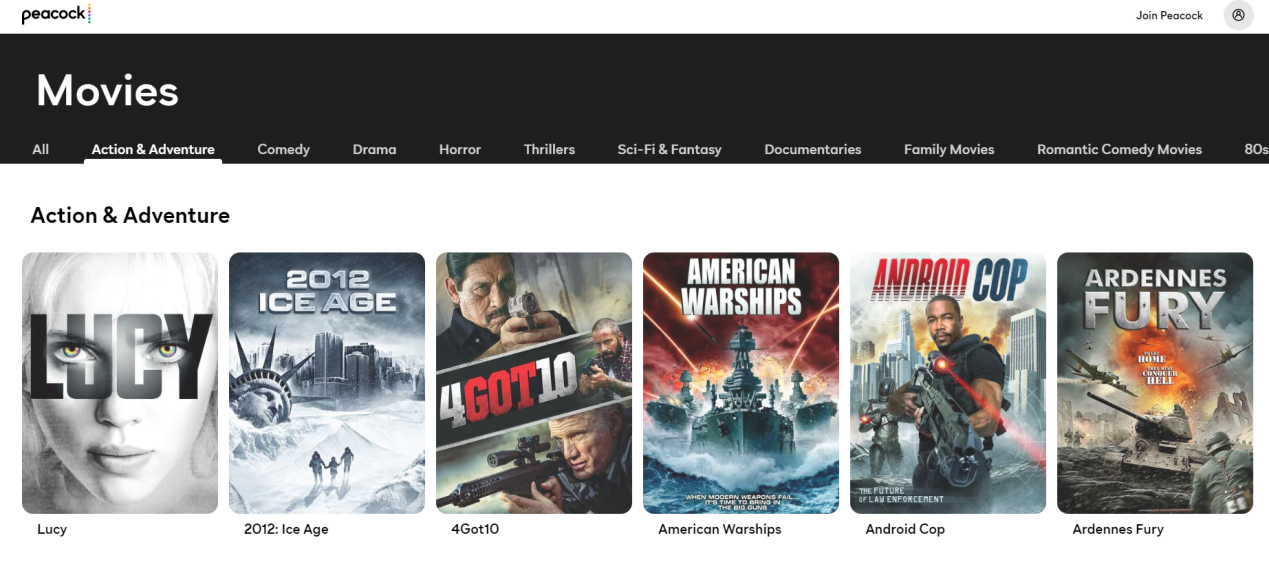The width and height of the screenshot is (1269, 562).
Task: Open the Horror tab
Action: coord(460,149)
